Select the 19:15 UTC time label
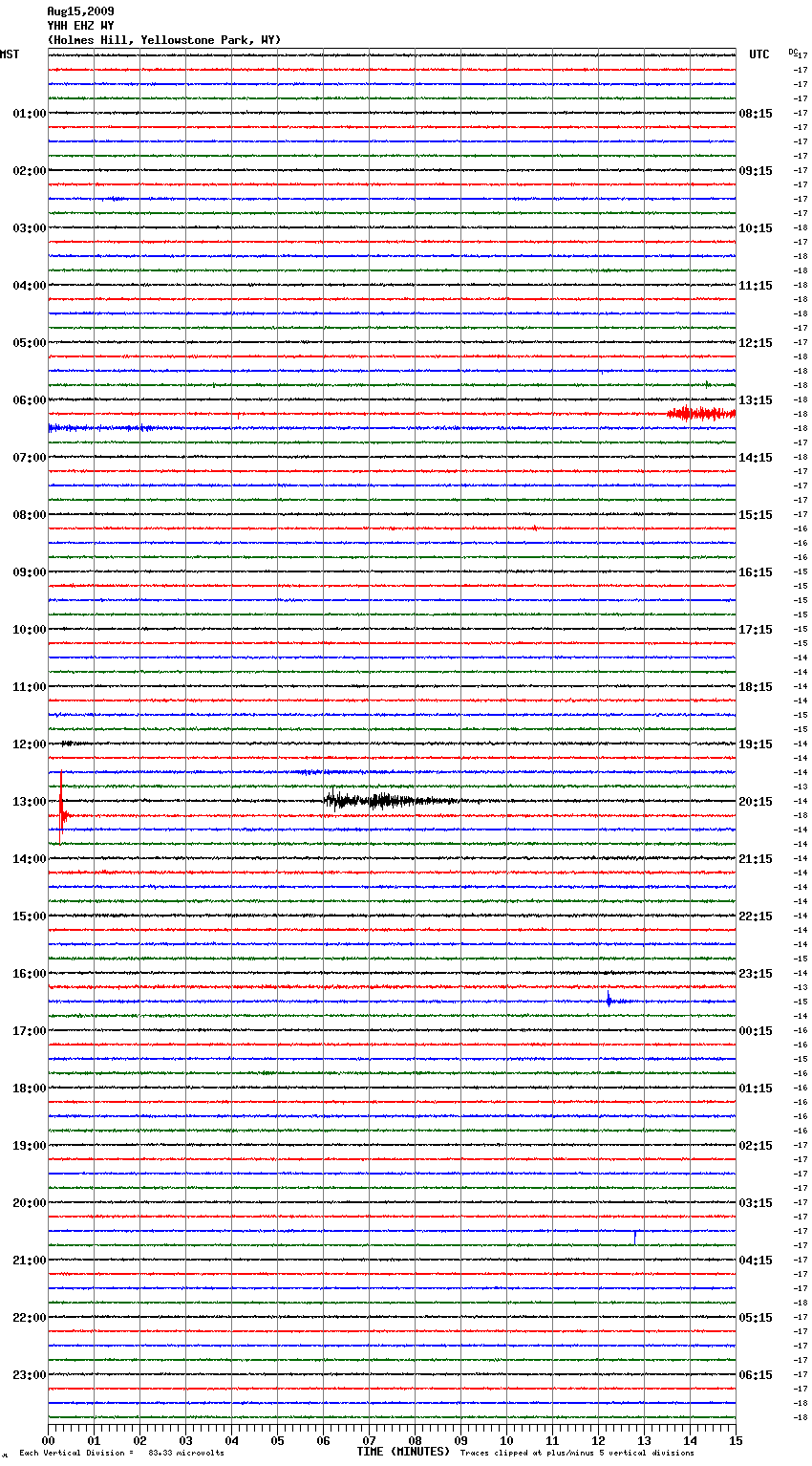The image size is (812, 1466). click(756, 744)
